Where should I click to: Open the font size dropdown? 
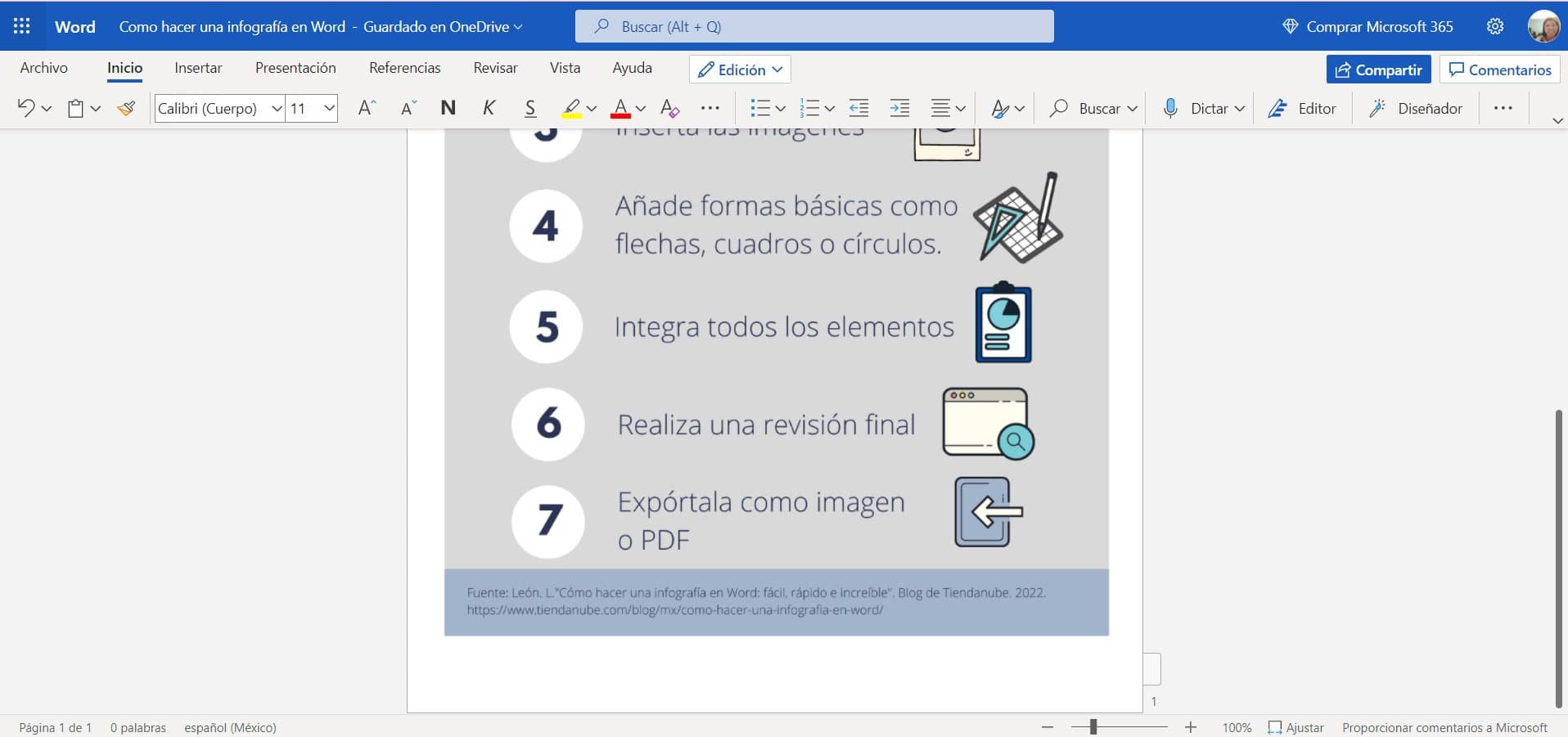[x=329, y=108]
